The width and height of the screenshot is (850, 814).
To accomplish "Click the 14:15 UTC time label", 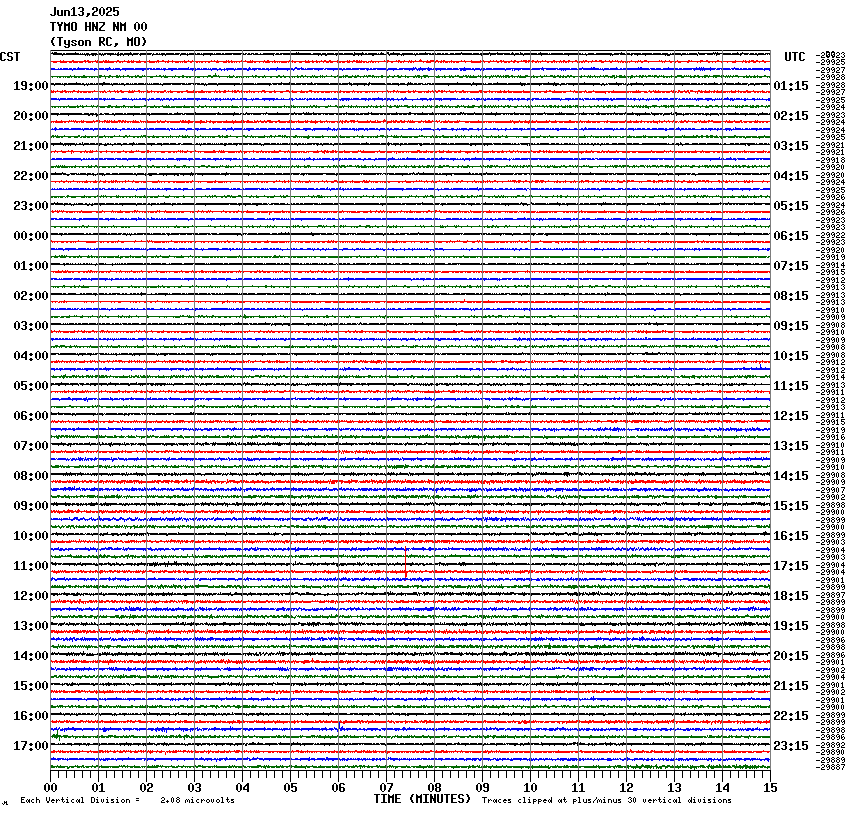I will 791,476.
